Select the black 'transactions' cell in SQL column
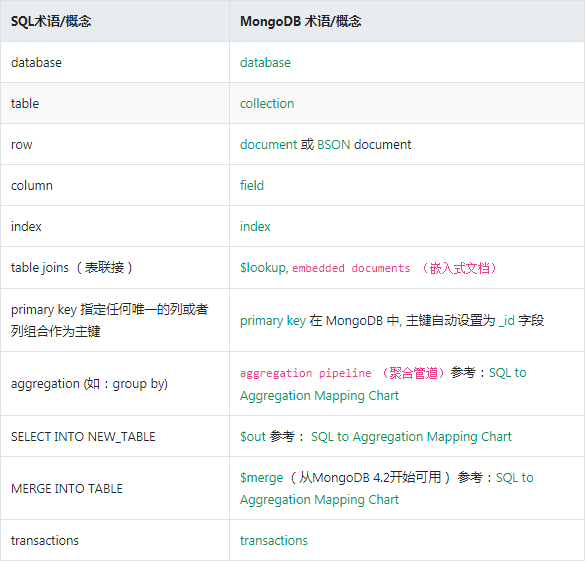Screen dimensions: 586x562 [115, 540]
